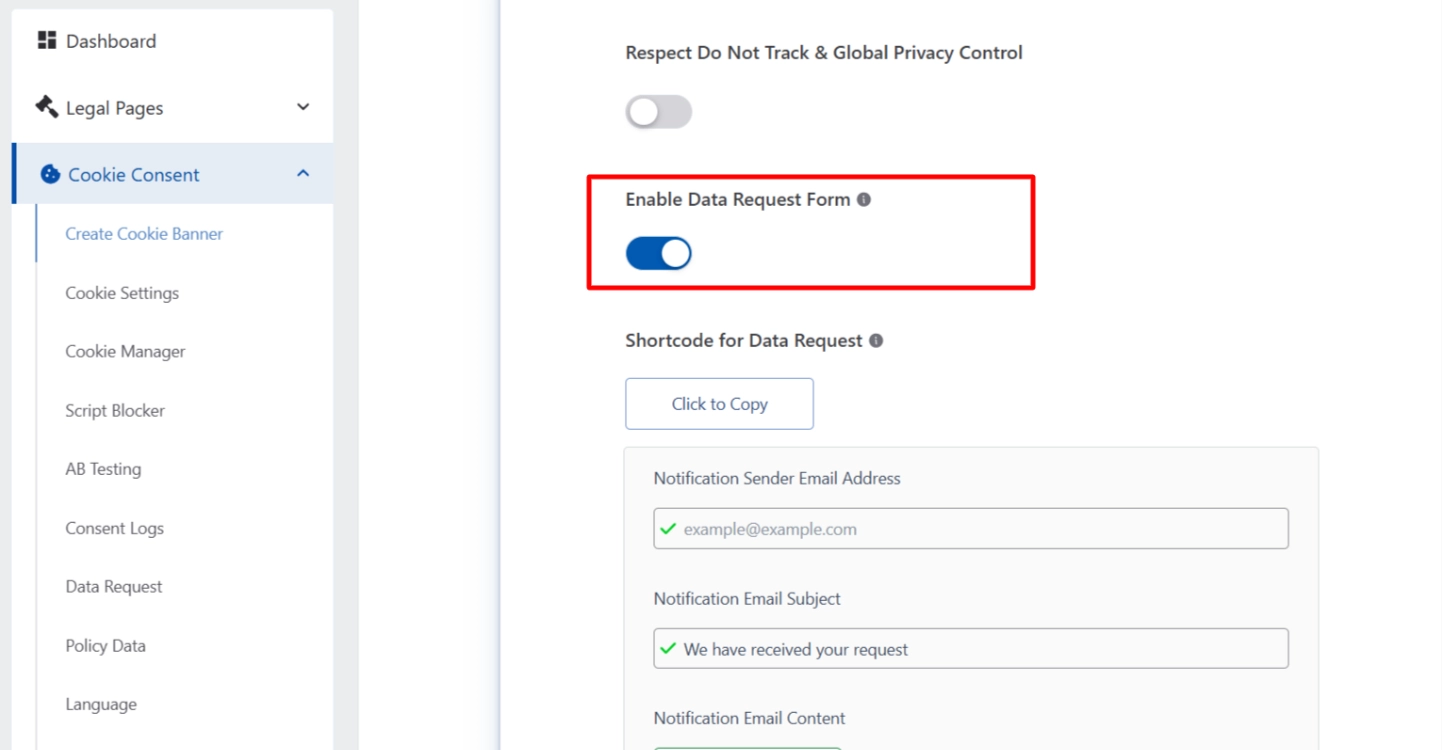Select the cookie icon next to Cookie Consent
1442x750 pixels.
pyautogui.click(x=49, y=174)
